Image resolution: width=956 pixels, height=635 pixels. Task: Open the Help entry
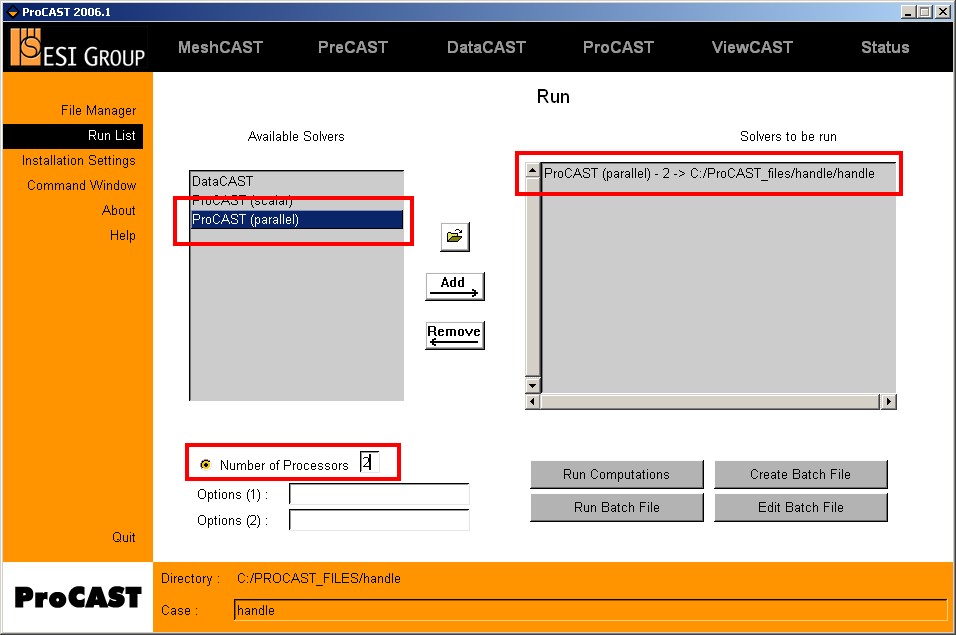pyautogui.click(x=123, y=235)
